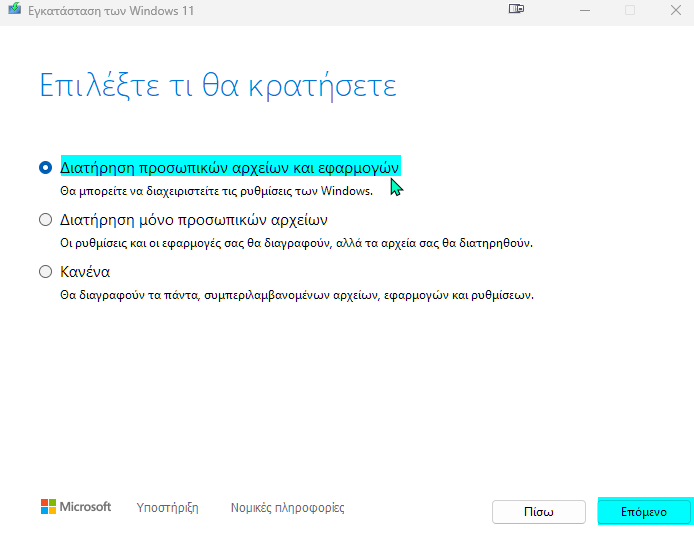Open the 'Υποστήριξη' link
Viewport: 694px width, 540px height.
click(167, 507)
